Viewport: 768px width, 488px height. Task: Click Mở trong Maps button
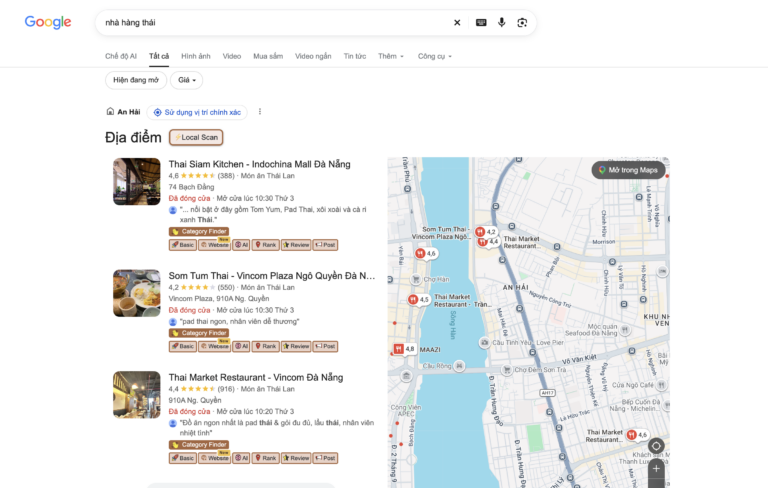628,170
